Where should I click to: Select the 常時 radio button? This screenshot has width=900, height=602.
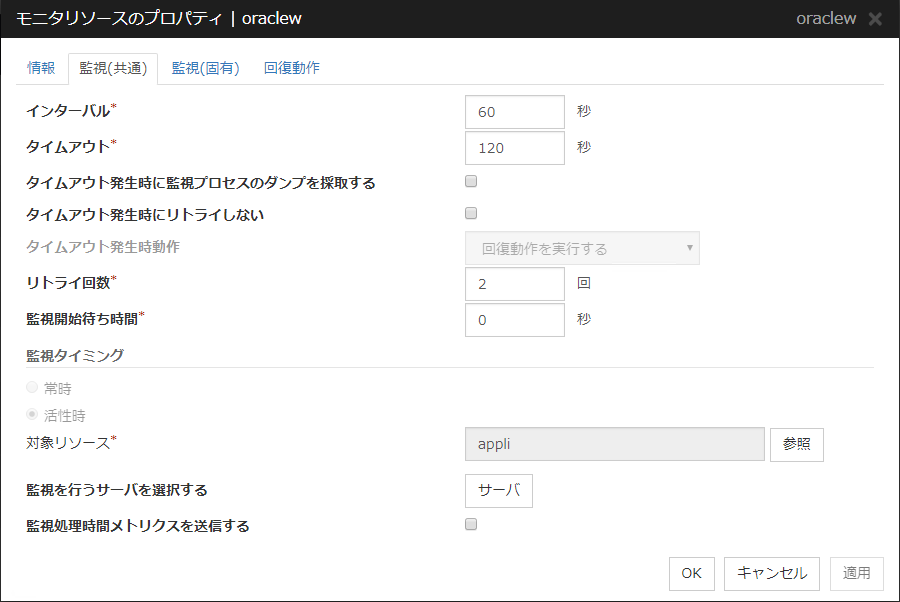31,387
